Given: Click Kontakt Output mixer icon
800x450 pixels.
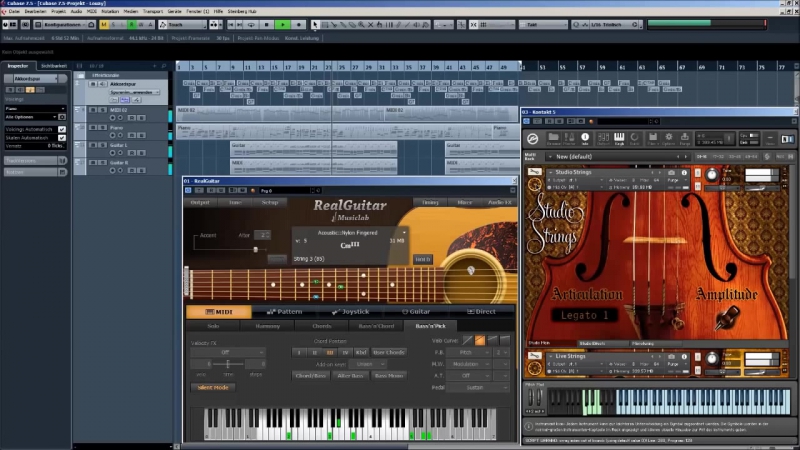Looking at the screenshot, I should pyautogui.click(x=603, y=138).
